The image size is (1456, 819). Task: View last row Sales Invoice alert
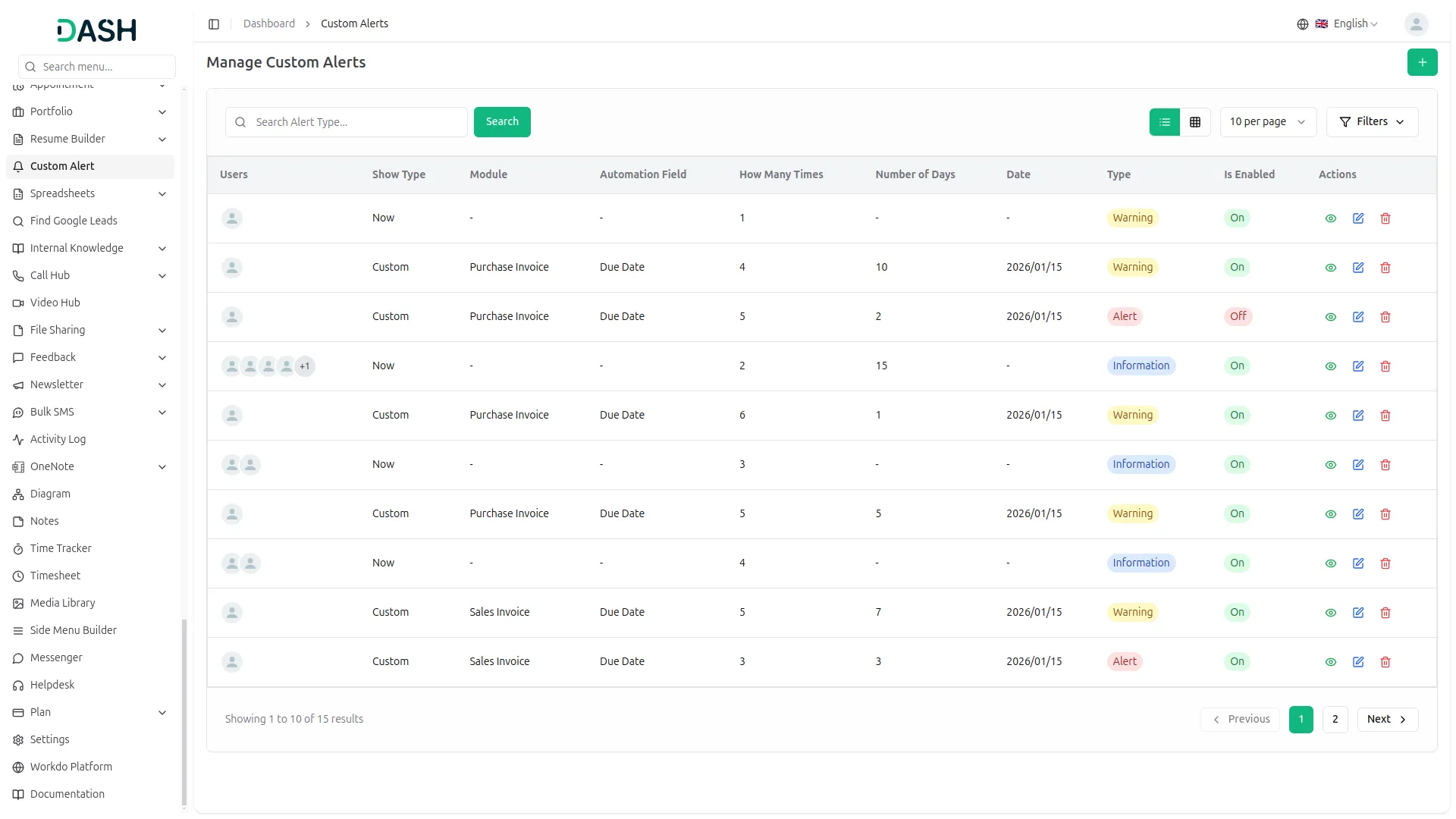(x=1330, y=662)
